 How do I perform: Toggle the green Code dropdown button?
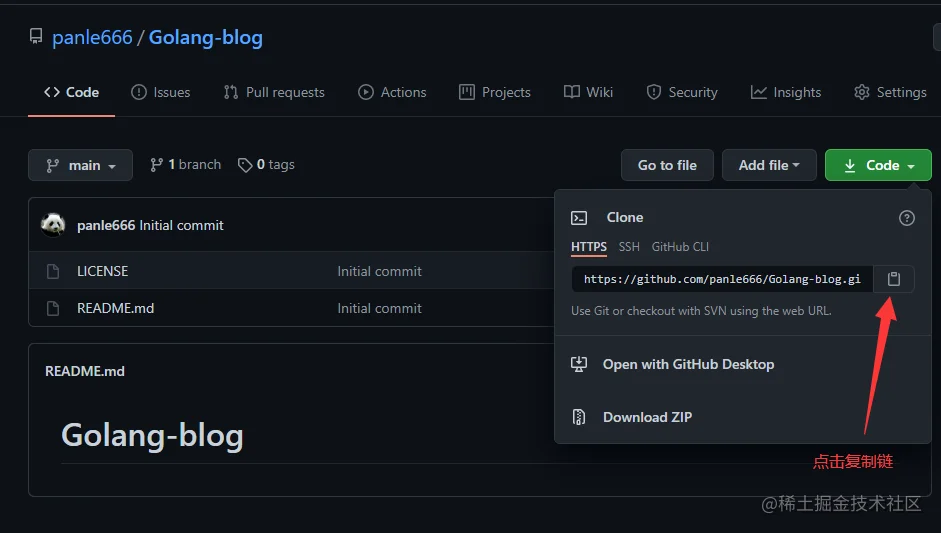(x=879, y=165)
